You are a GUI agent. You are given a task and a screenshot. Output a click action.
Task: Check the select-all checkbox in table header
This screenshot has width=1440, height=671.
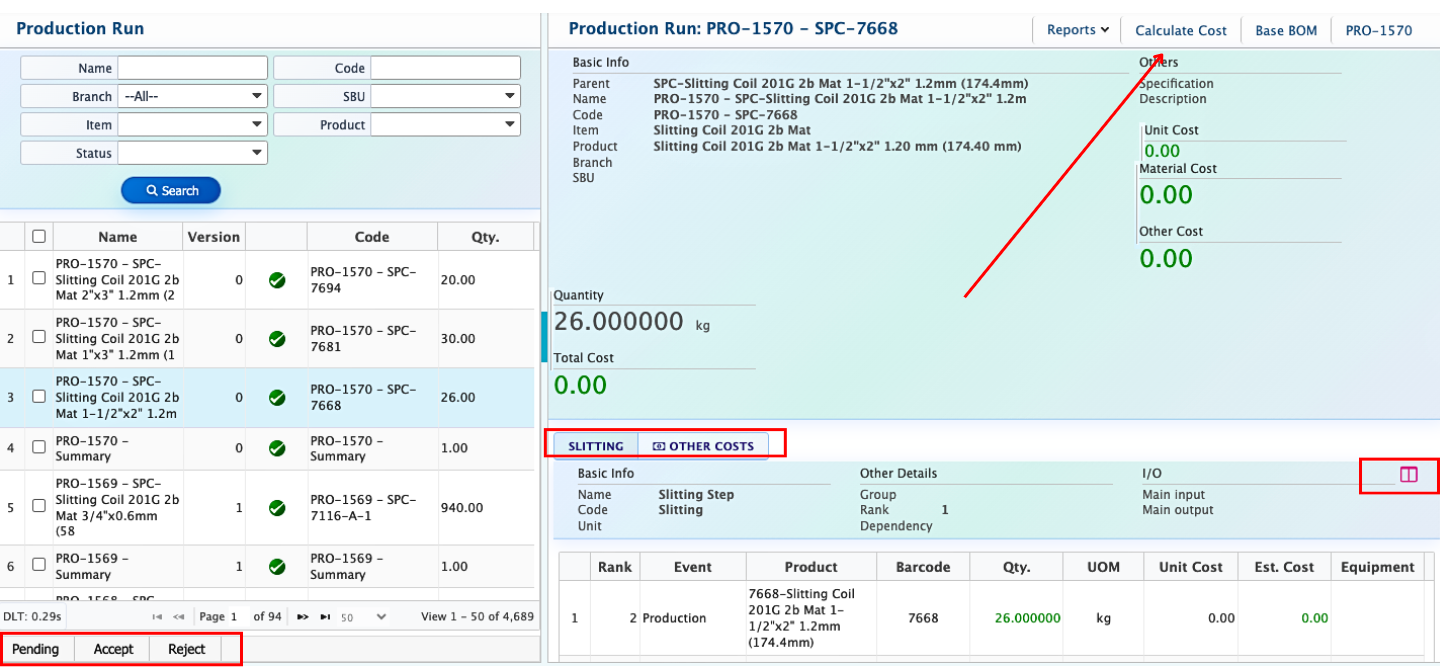coord(39,237)
